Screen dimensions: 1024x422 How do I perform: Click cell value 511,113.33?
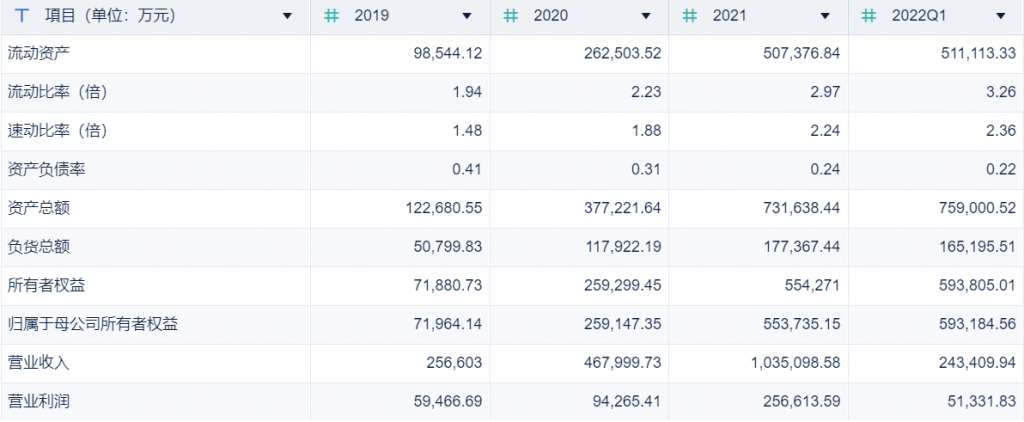tap(978, 54)
